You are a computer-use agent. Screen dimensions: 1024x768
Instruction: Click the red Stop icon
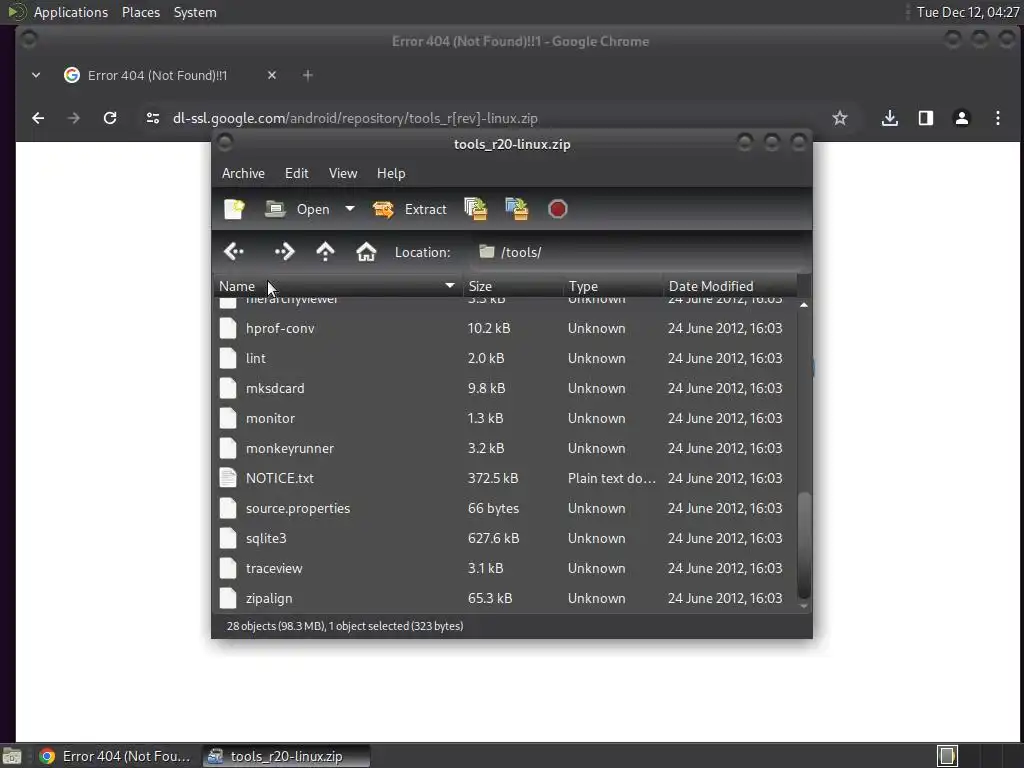[557, 209]
